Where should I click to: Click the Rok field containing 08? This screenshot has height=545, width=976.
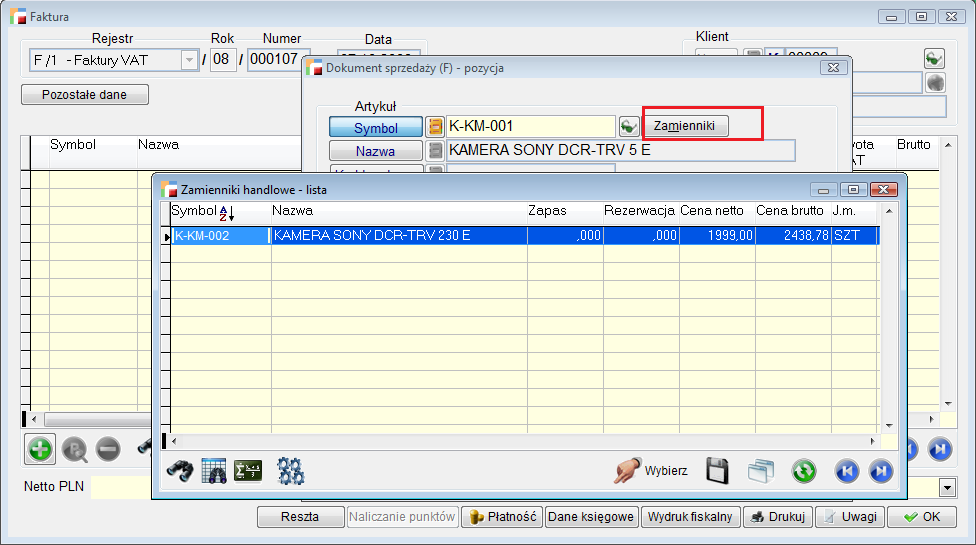pos(223,60)
